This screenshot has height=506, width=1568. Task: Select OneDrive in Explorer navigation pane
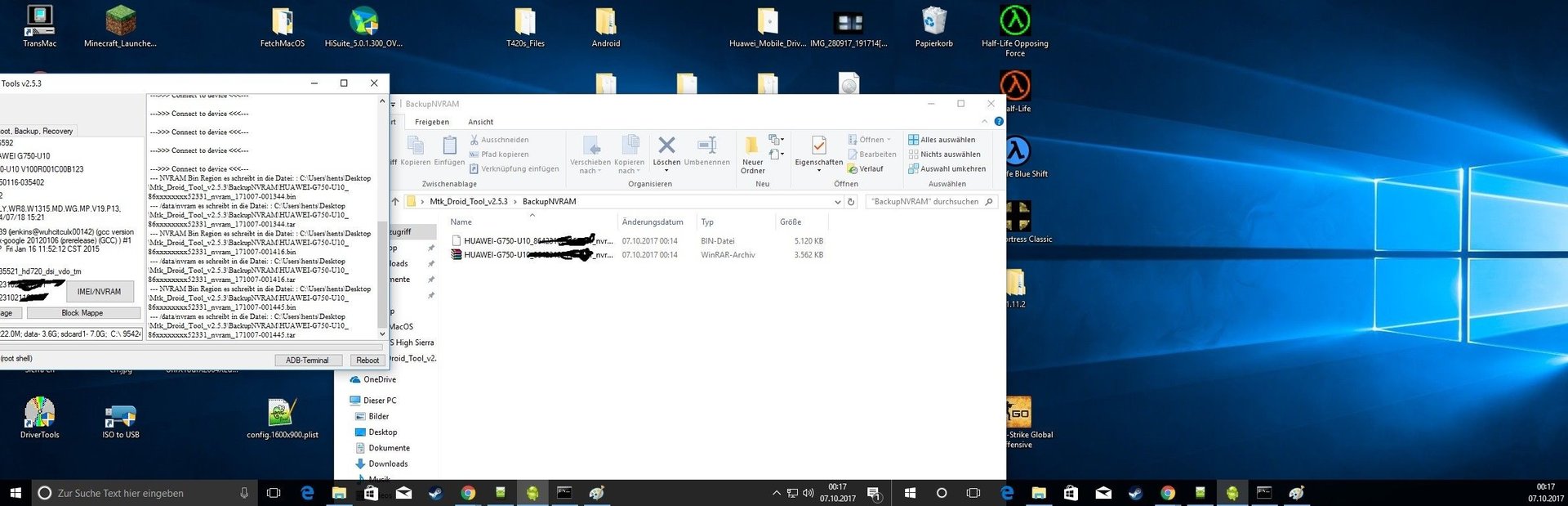coord(373,380)
